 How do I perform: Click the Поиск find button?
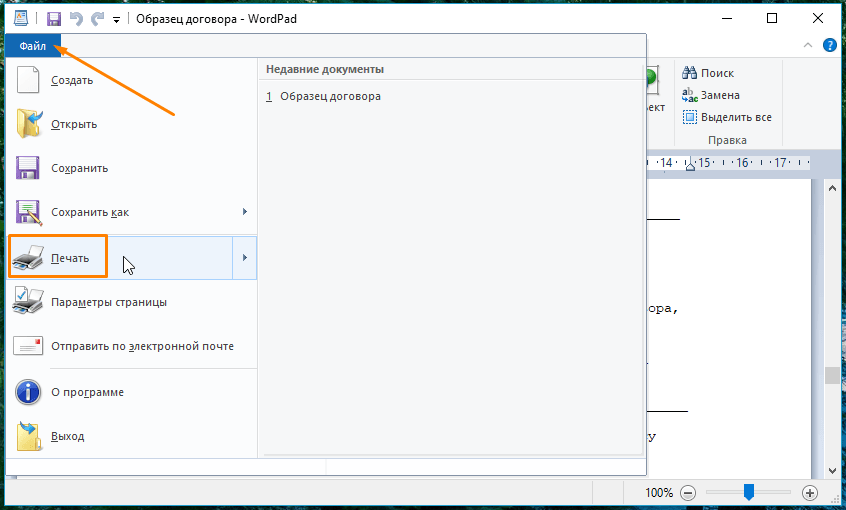pyautogui.click(x=708, y=73)
